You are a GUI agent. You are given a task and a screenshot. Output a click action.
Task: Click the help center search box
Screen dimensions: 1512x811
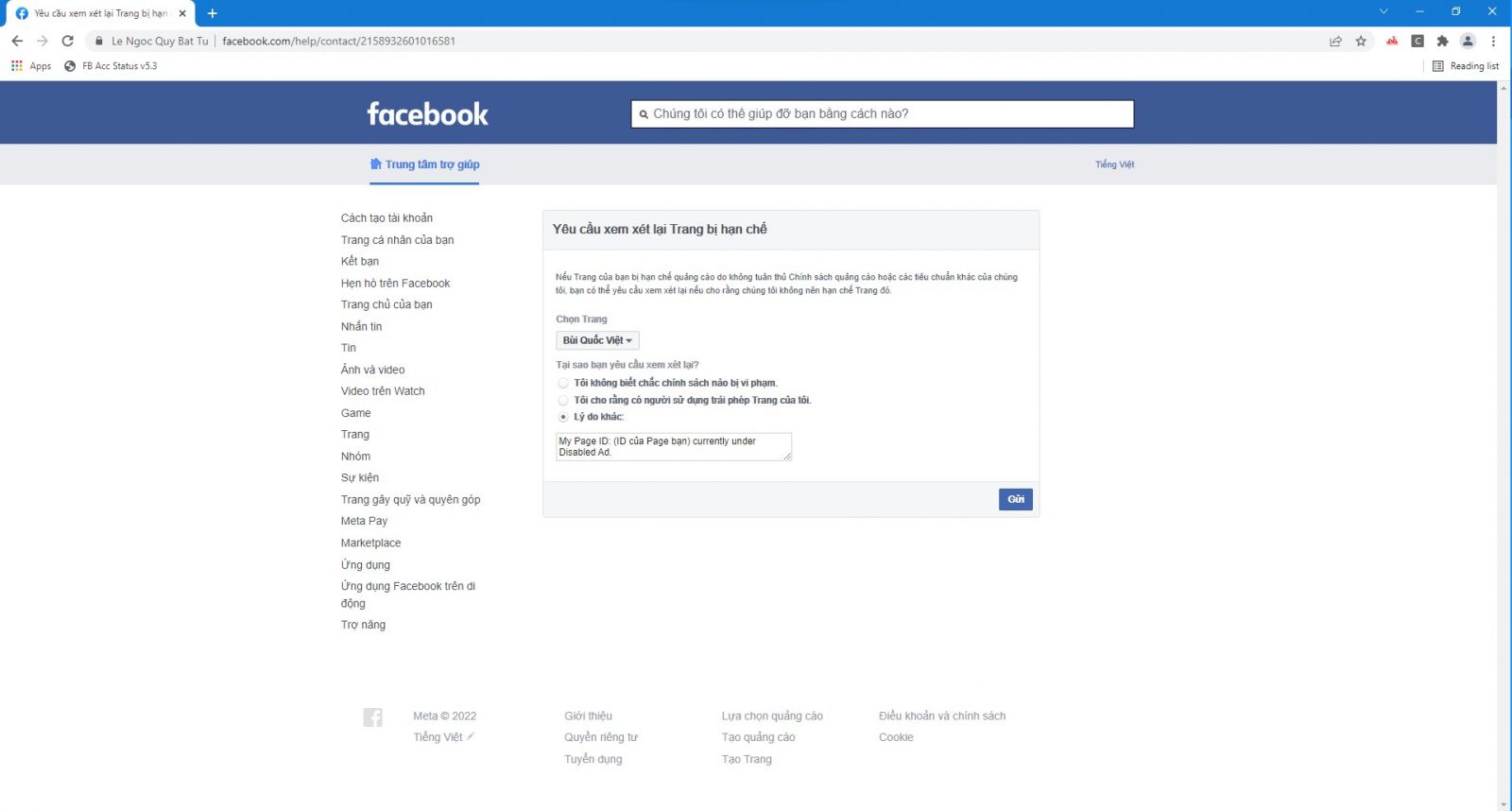(883, 114)
